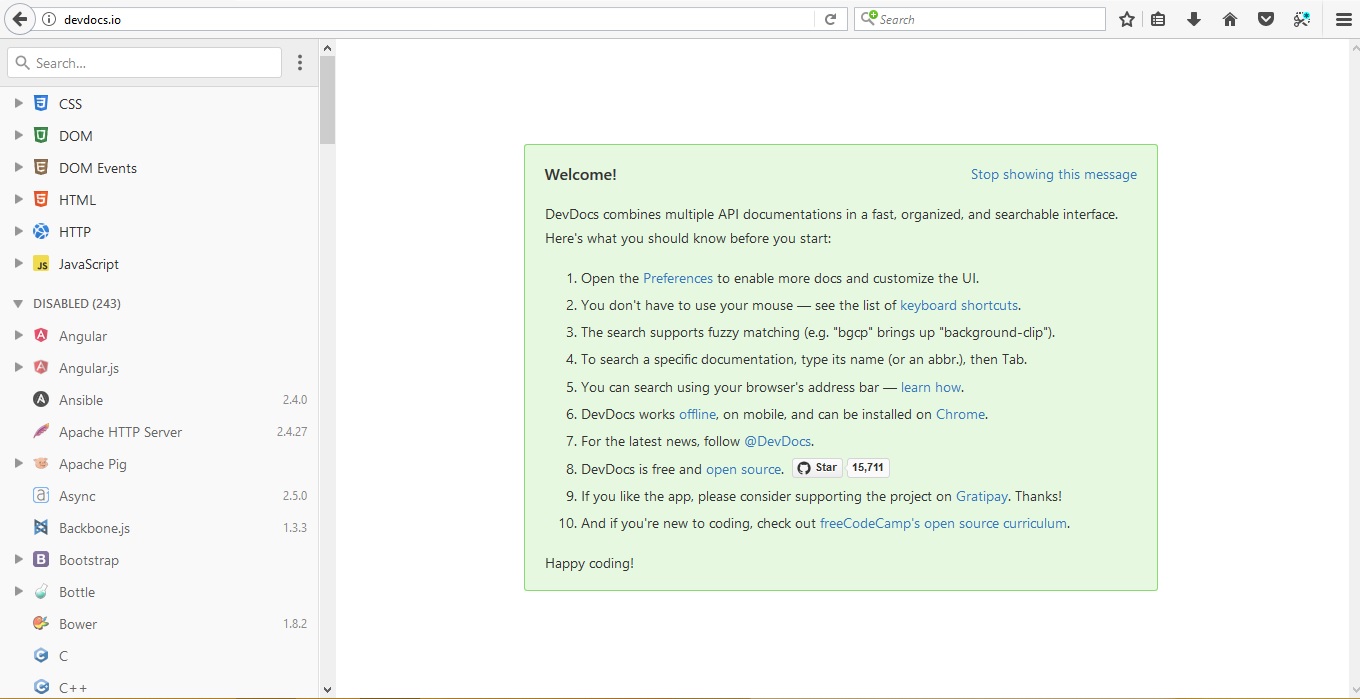Click the Bower bird icon
1360x699 pixels.
click(x=41, y=624)
